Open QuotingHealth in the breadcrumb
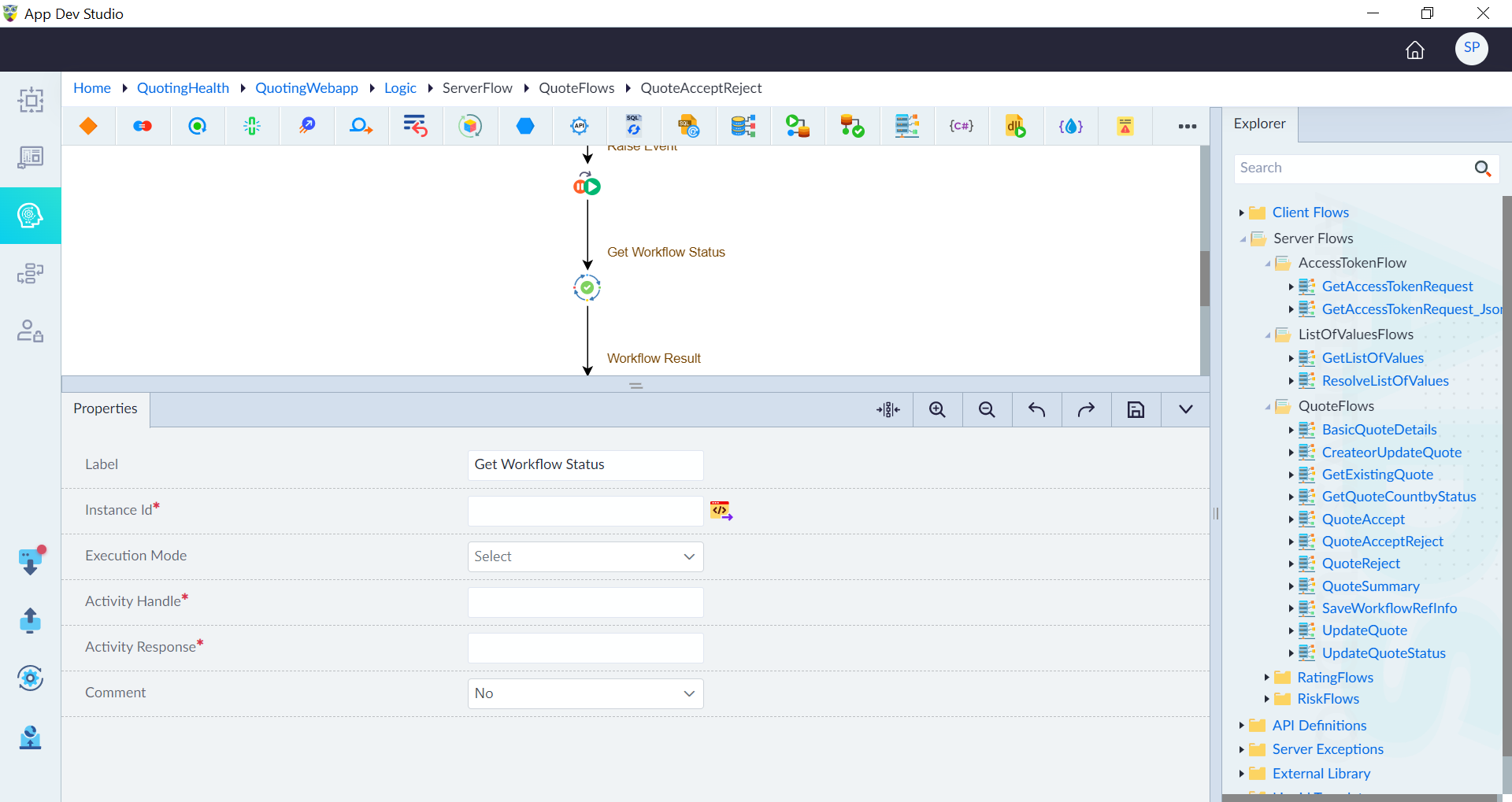Viewport: 1512px width, 802px height. point(183,88)
